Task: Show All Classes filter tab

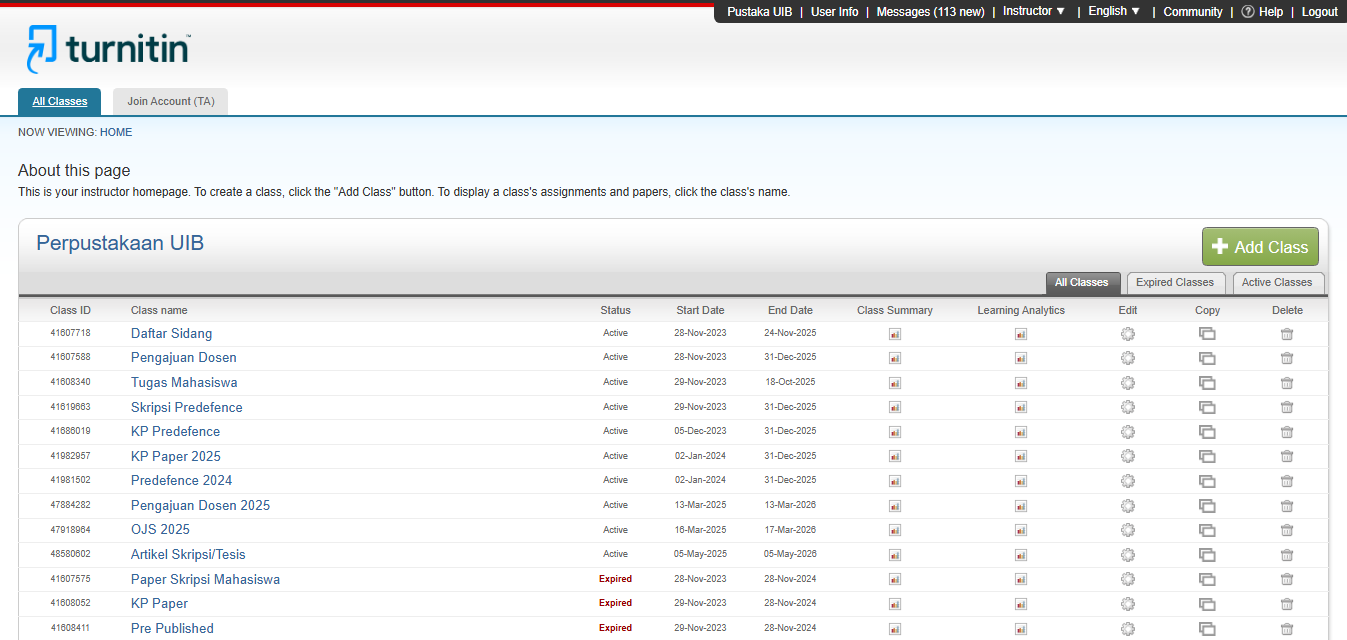Action: click(1082, 282)
